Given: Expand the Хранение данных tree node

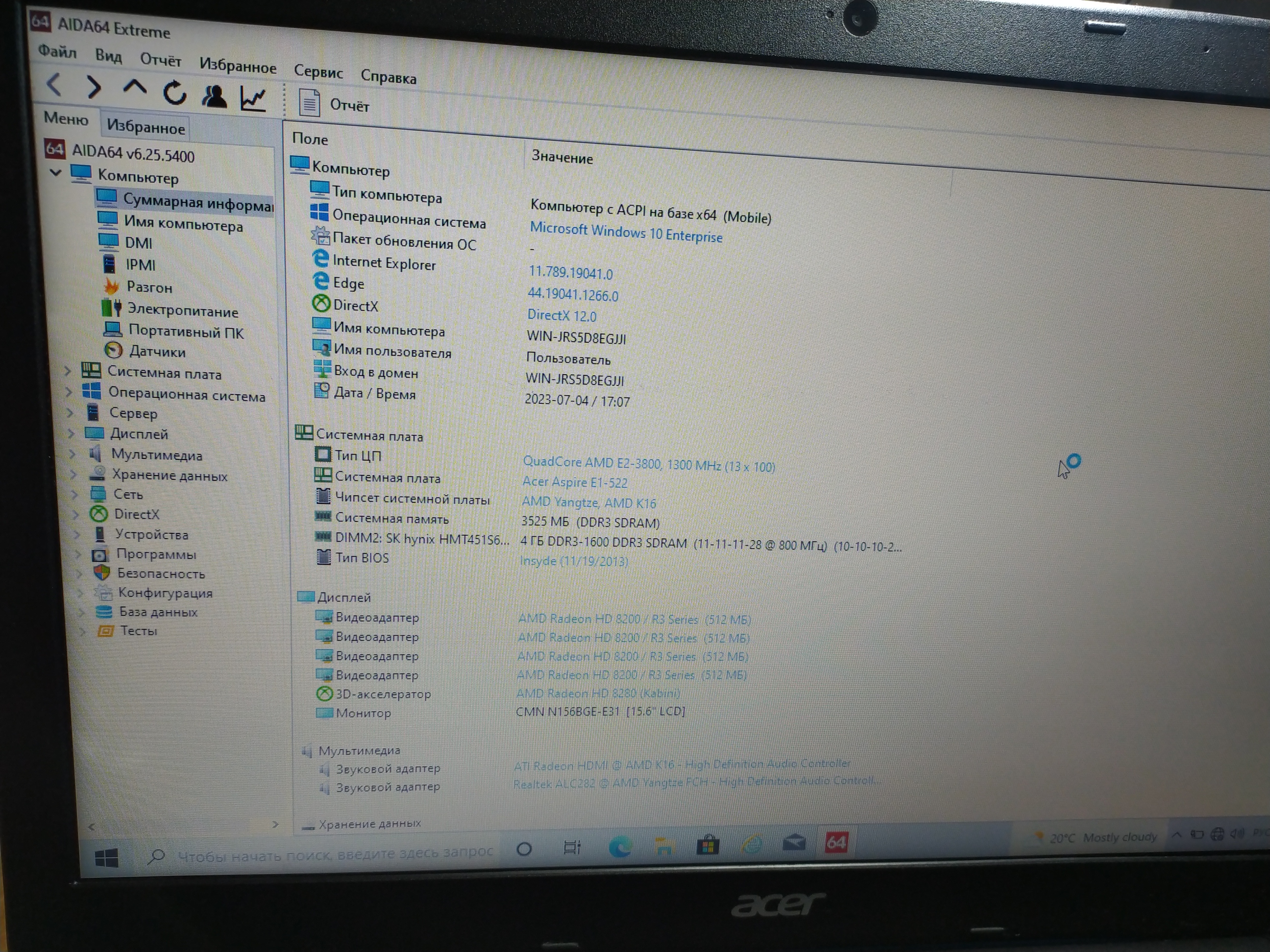Looking at the screenshot, I should pyautogui.click(x=73, y=474).
